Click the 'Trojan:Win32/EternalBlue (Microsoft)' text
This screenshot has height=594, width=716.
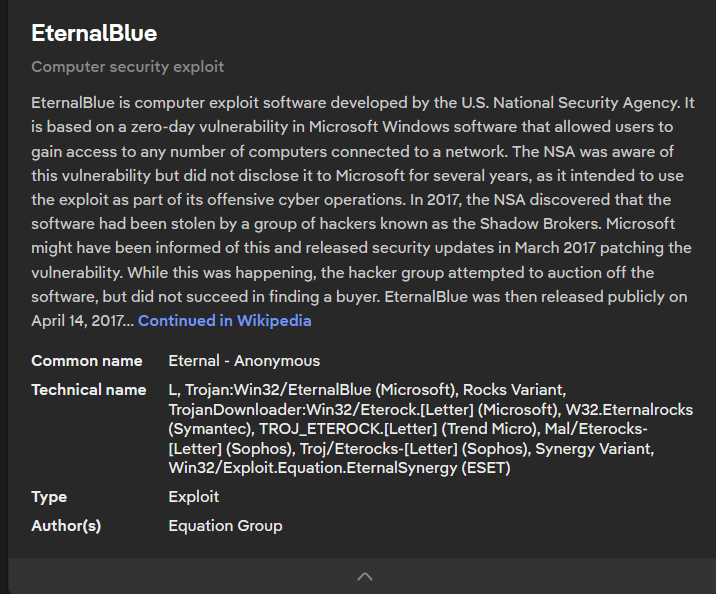click(320, 390)
